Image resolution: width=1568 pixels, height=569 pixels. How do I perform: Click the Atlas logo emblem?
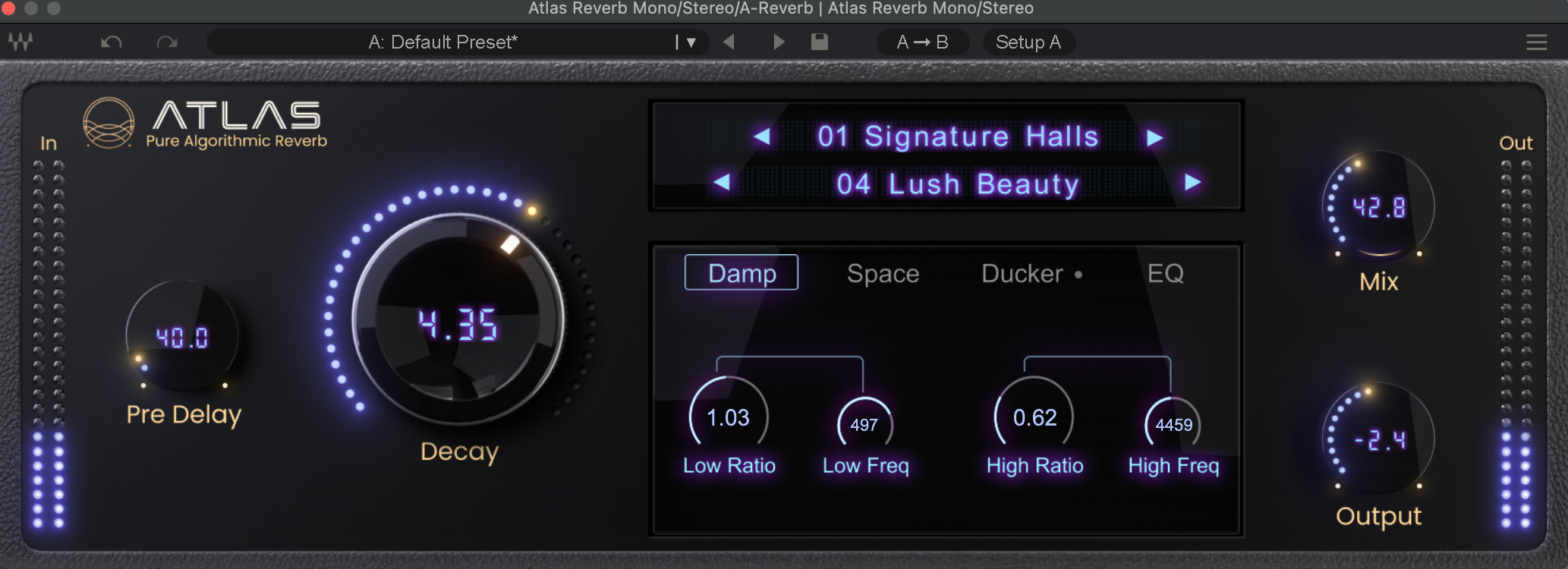tap(109, 122)
